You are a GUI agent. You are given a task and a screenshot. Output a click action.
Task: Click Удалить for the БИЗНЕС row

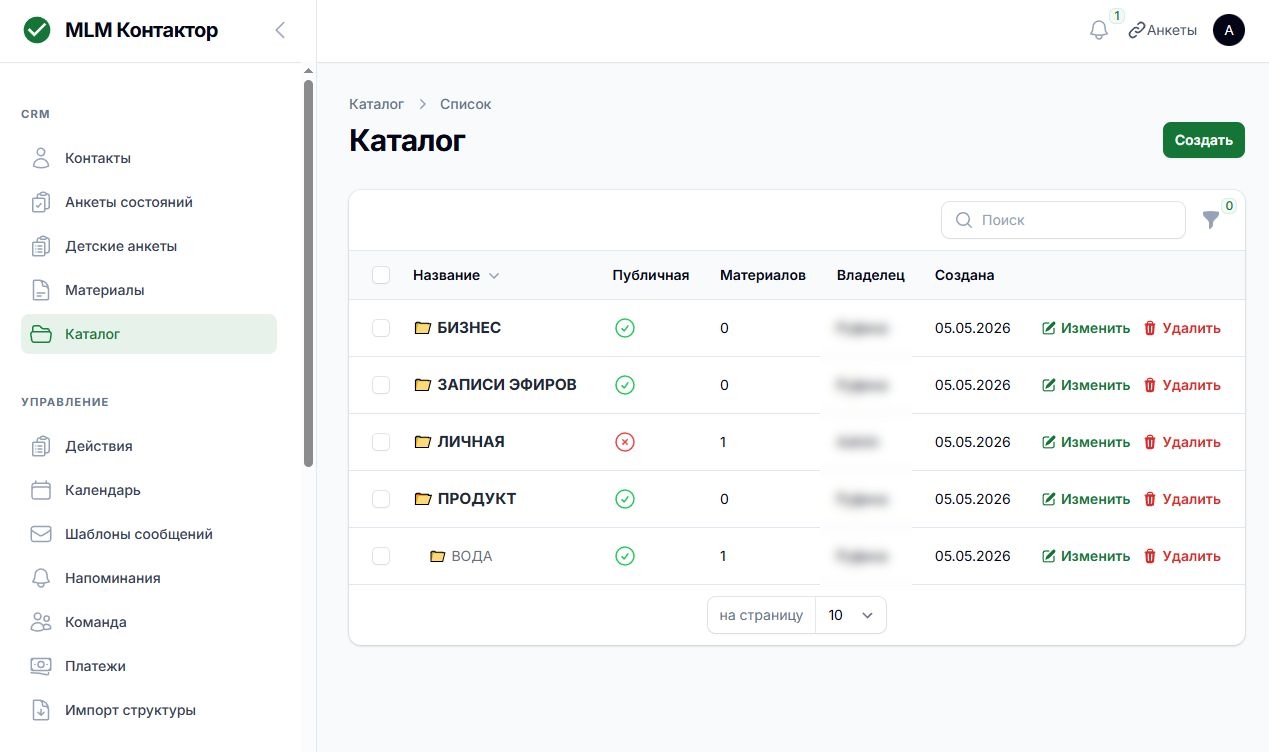[1182, 328]
